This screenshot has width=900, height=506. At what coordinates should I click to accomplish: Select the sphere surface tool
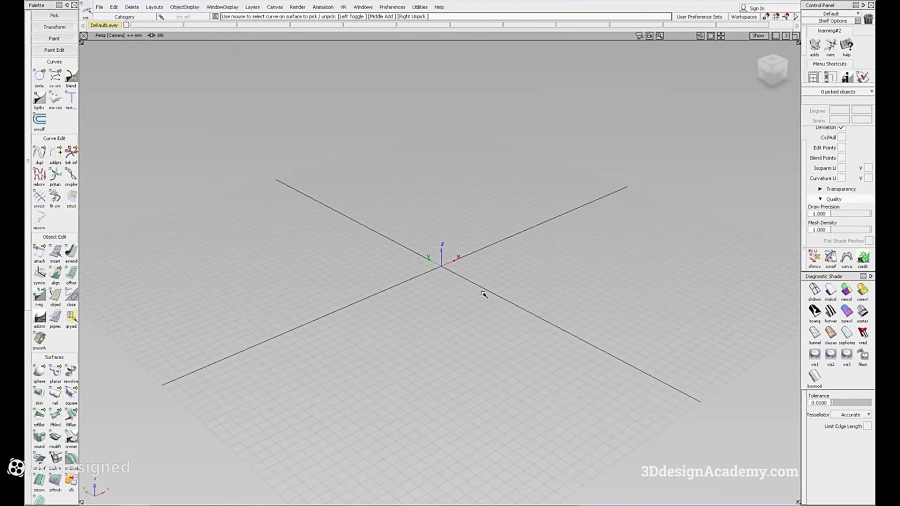click(x=39, y=371)
